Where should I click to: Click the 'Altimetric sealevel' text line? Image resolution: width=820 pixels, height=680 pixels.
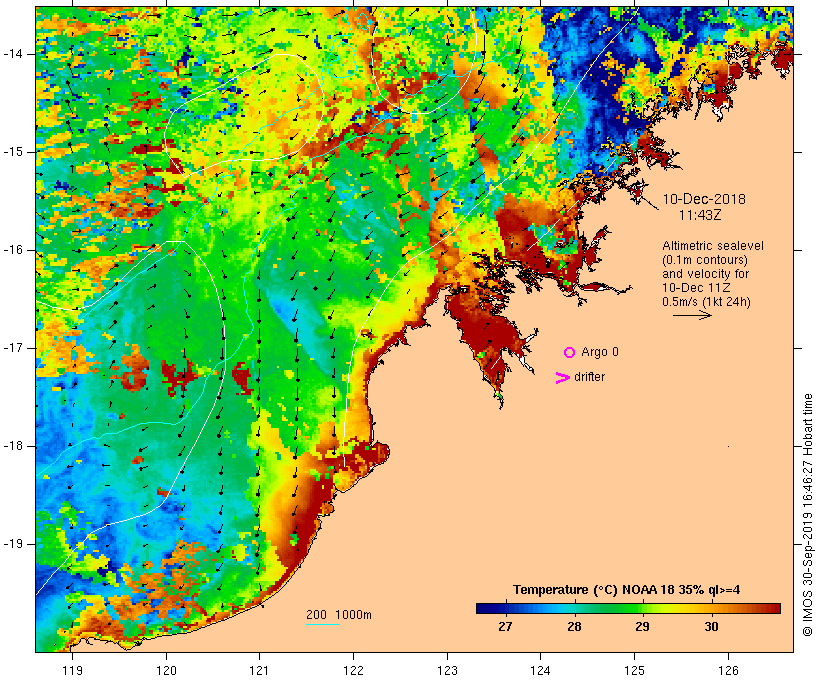coord(713,246)
